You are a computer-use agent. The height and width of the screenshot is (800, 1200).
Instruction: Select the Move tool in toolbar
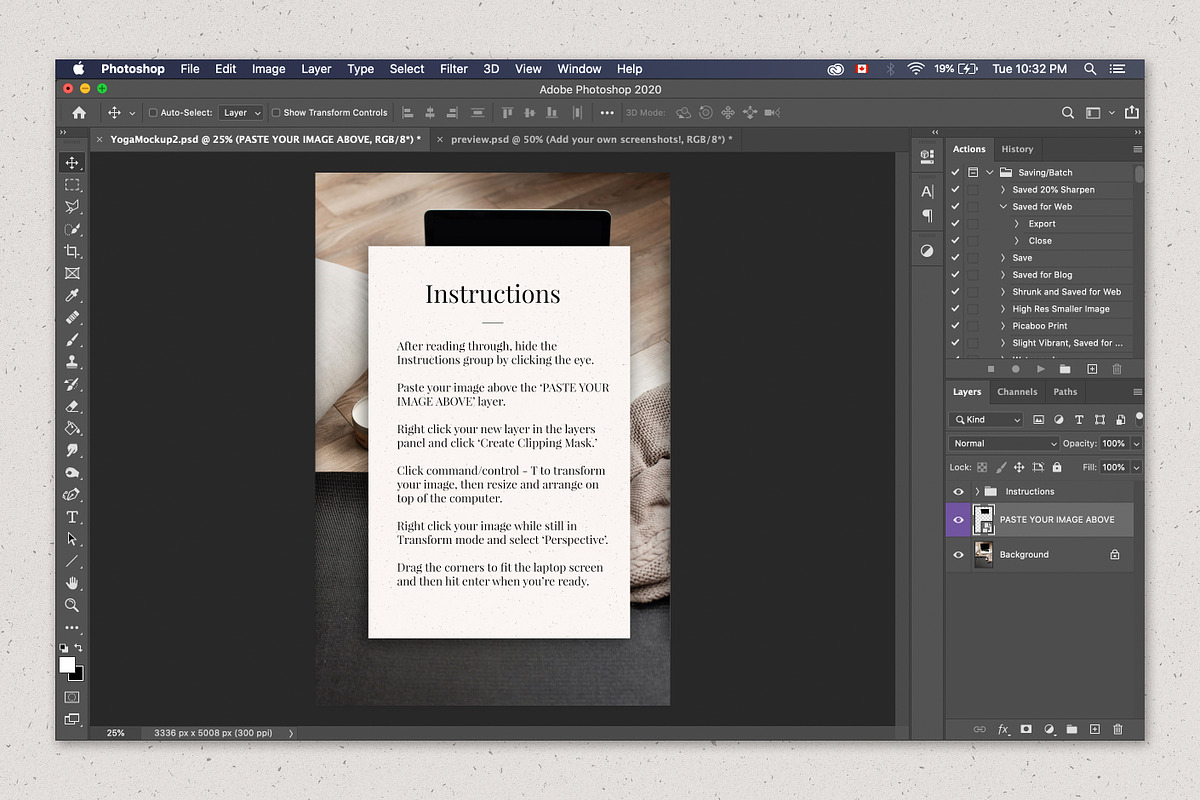click(x=72, y=163)
